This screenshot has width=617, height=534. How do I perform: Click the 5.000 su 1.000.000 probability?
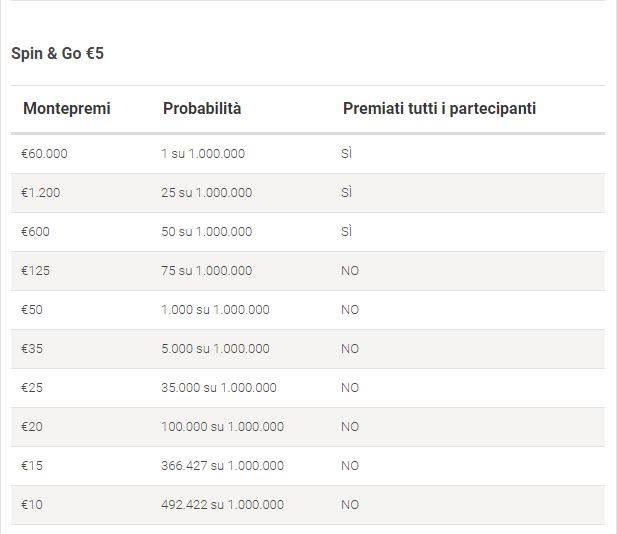click(215, 349)
